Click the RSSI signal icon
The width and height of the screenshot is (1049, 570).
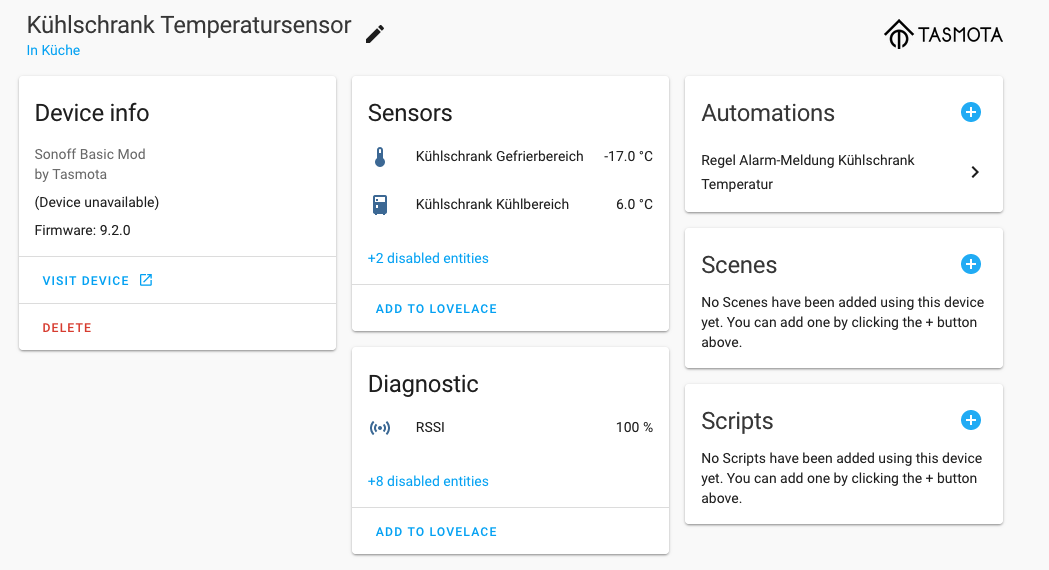pos(380,428)
